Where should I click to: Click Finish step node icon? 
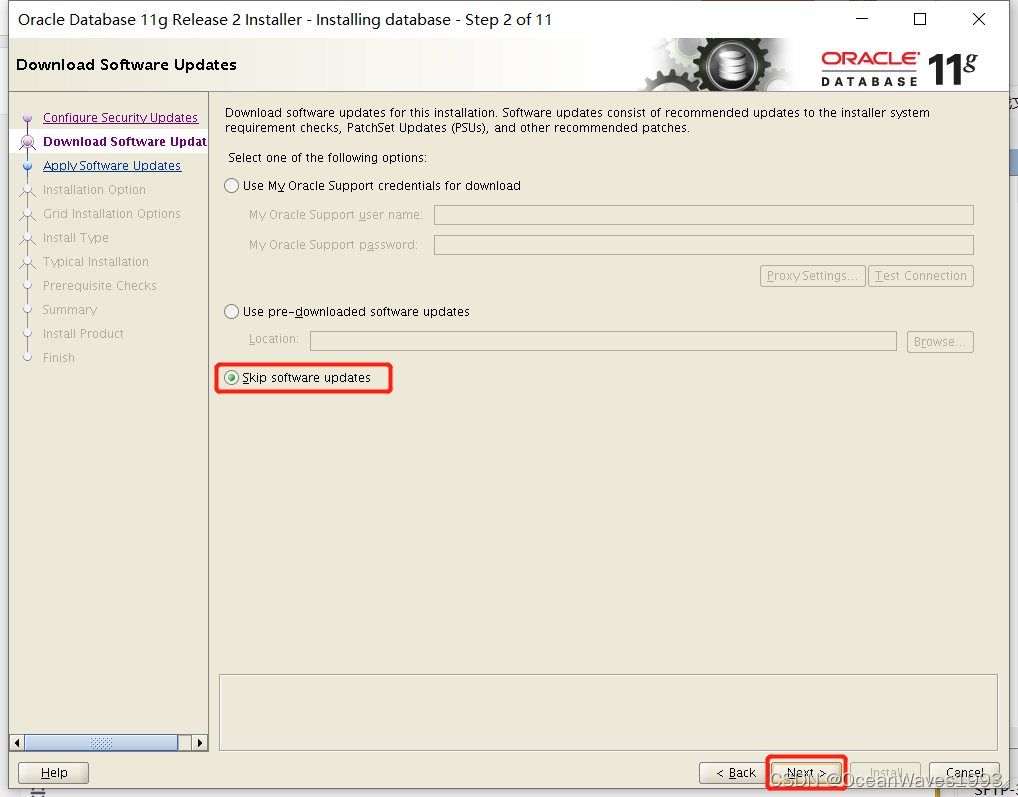tap(27, 358)
